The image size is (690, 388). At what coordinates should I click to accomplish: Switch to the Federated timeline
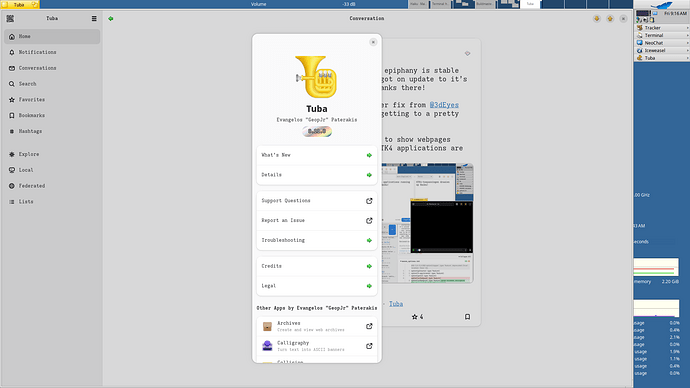click(52, 186)
